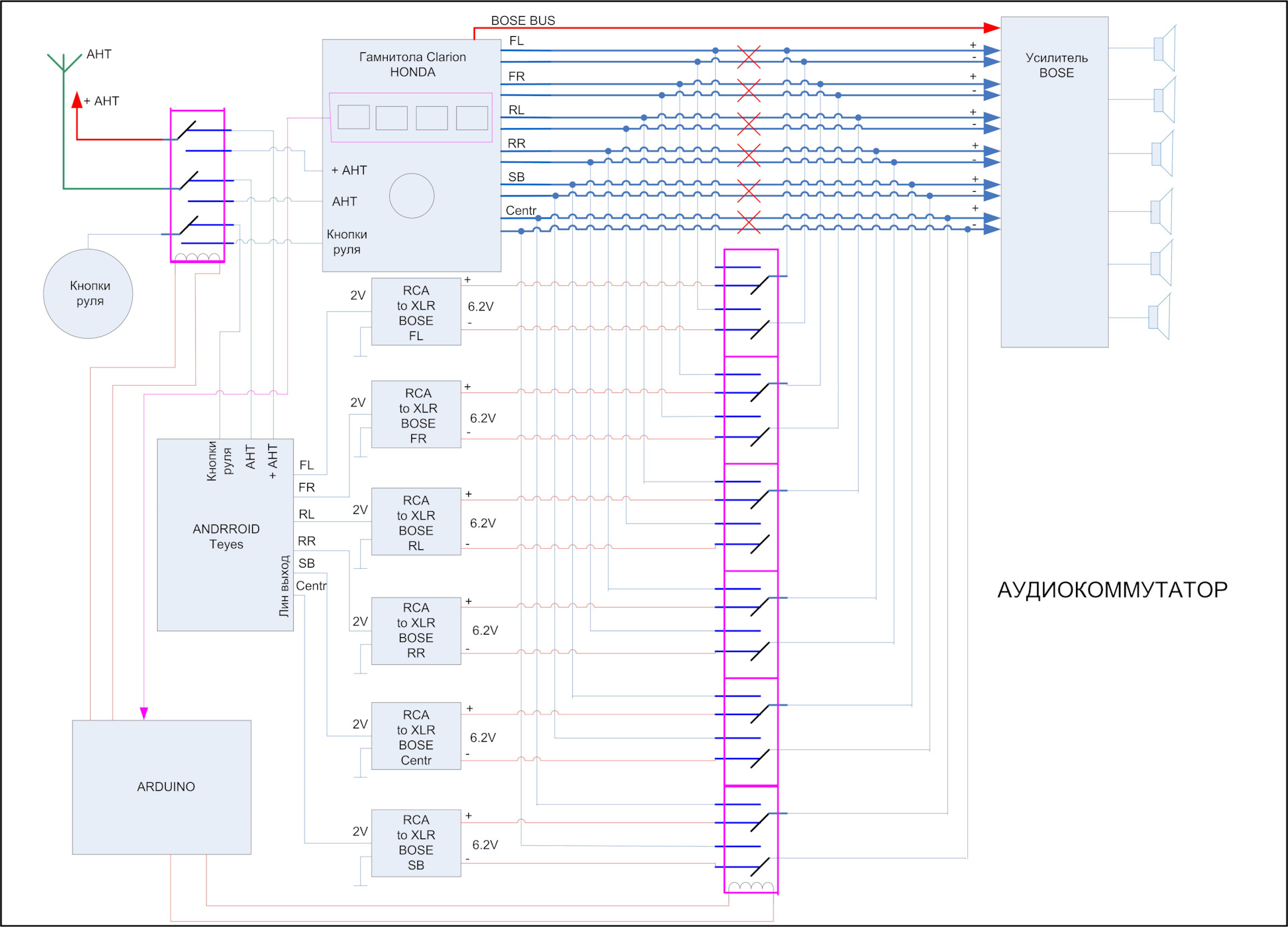Click the 2V label beside the BOSE FR converter
Viewport: 1288px width, 927px height.
358,402
